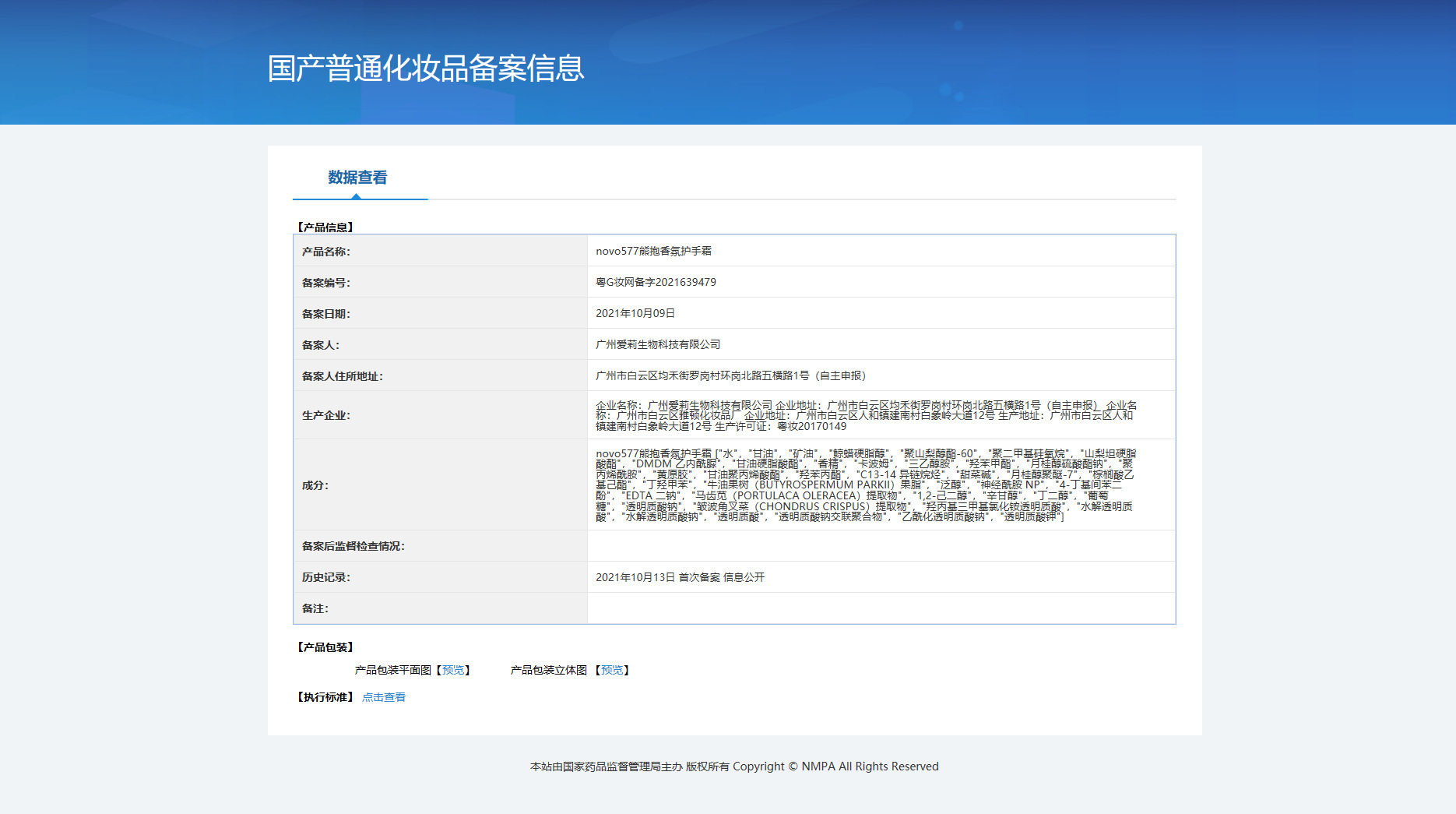Click filer address value 广州市白云区均禾街罗岗村

[x=731, y=375]
